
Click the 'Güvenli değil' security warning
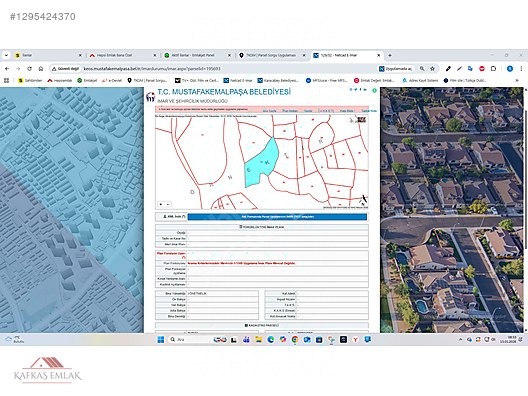[65, 69]
